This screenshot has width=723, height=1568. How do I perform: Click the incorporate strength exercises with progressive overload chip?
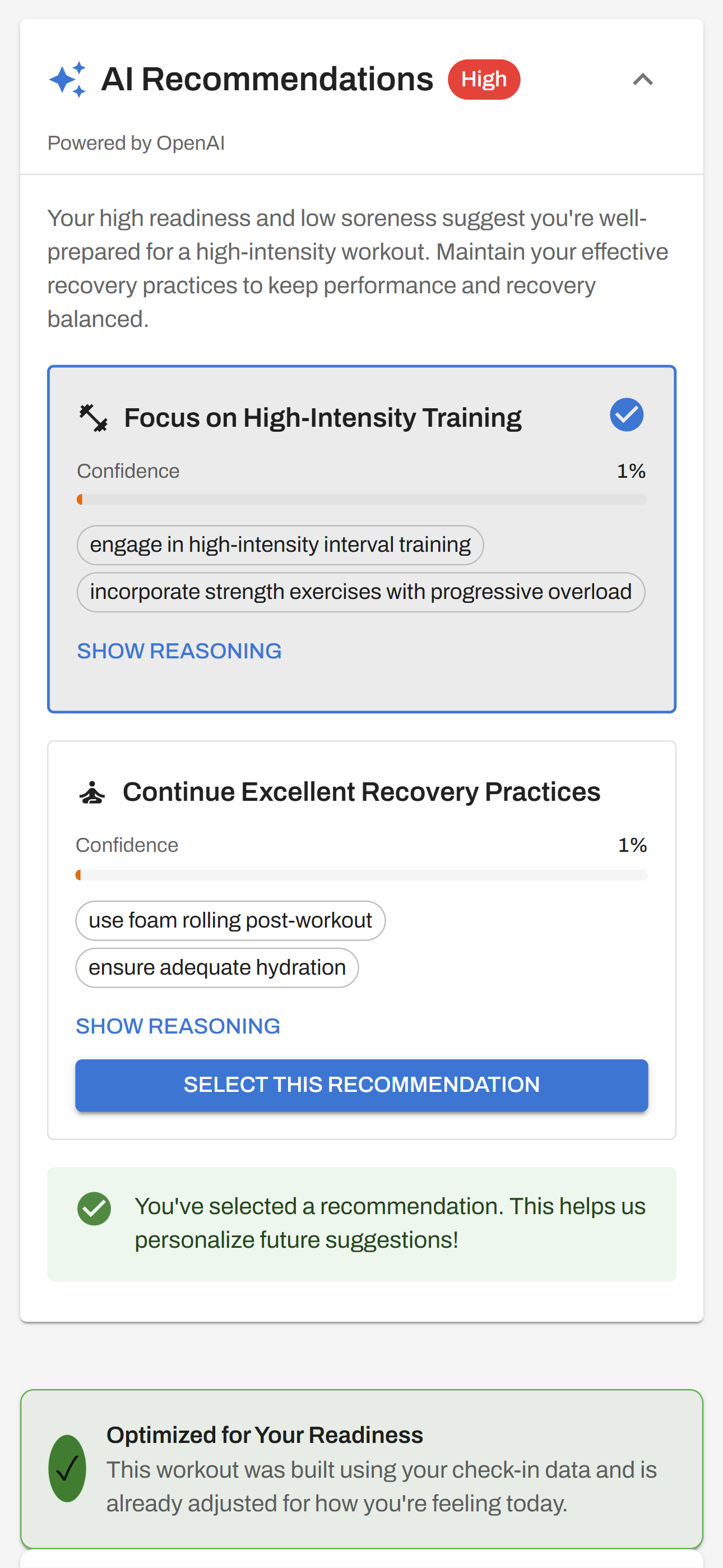coord(361,591)
